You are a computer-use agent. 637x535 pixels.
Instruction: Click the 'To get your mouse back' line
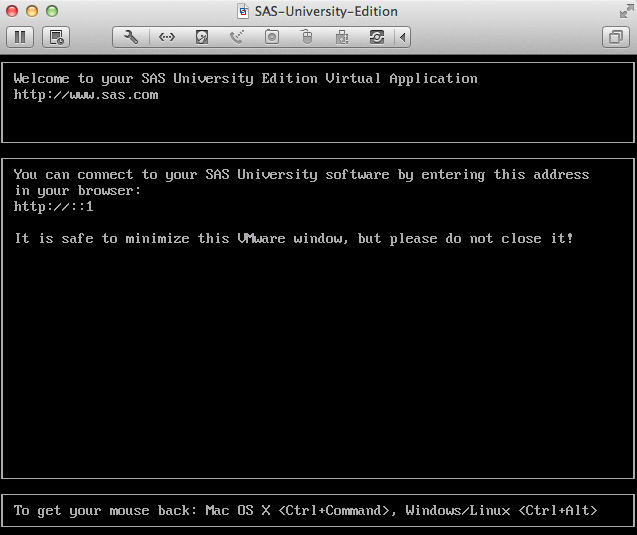point(306,510)
